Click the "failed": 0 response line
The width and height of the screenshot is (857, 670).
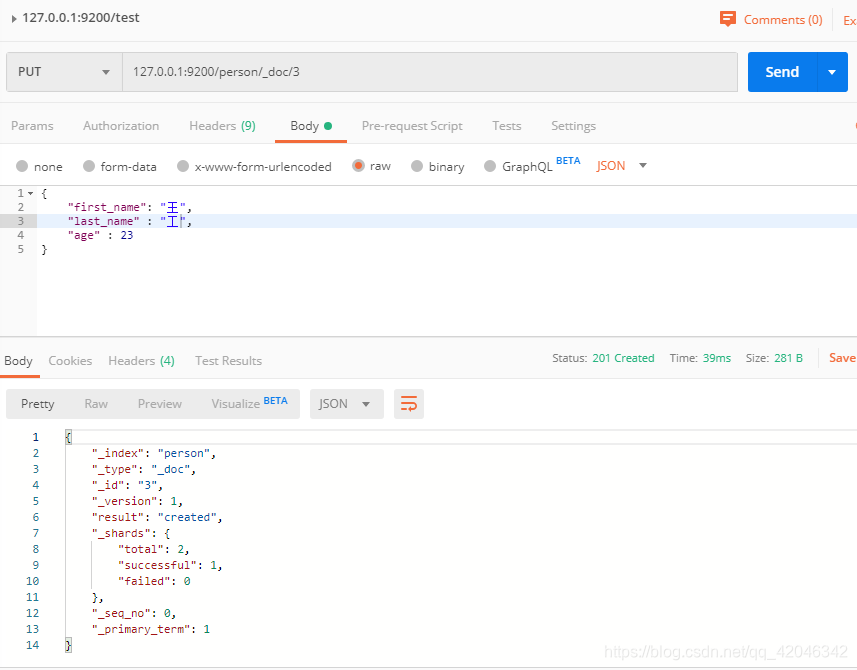pyautogui.click(x=154, y=581)
